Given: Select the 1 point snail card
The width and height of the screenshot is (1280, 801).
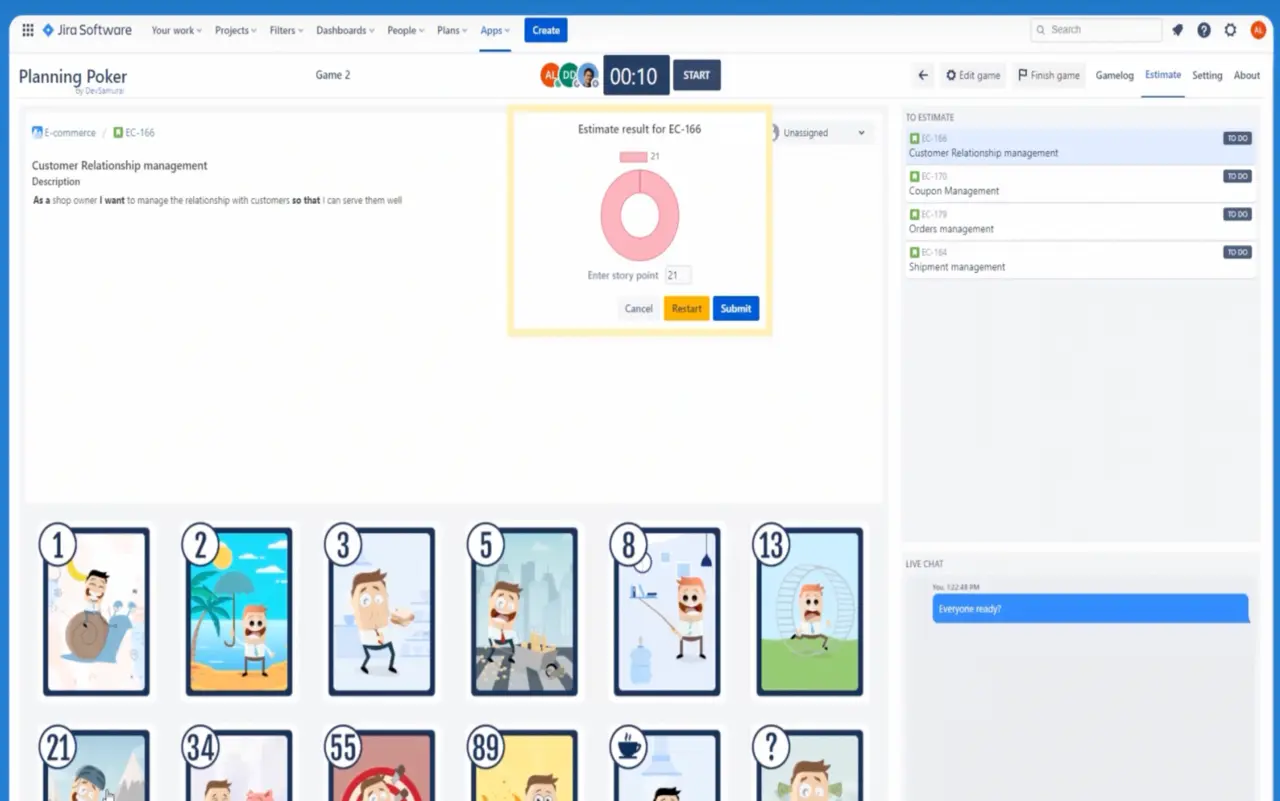Looking at the screenshot, I should pyautogui.click(x=95, y=612).
